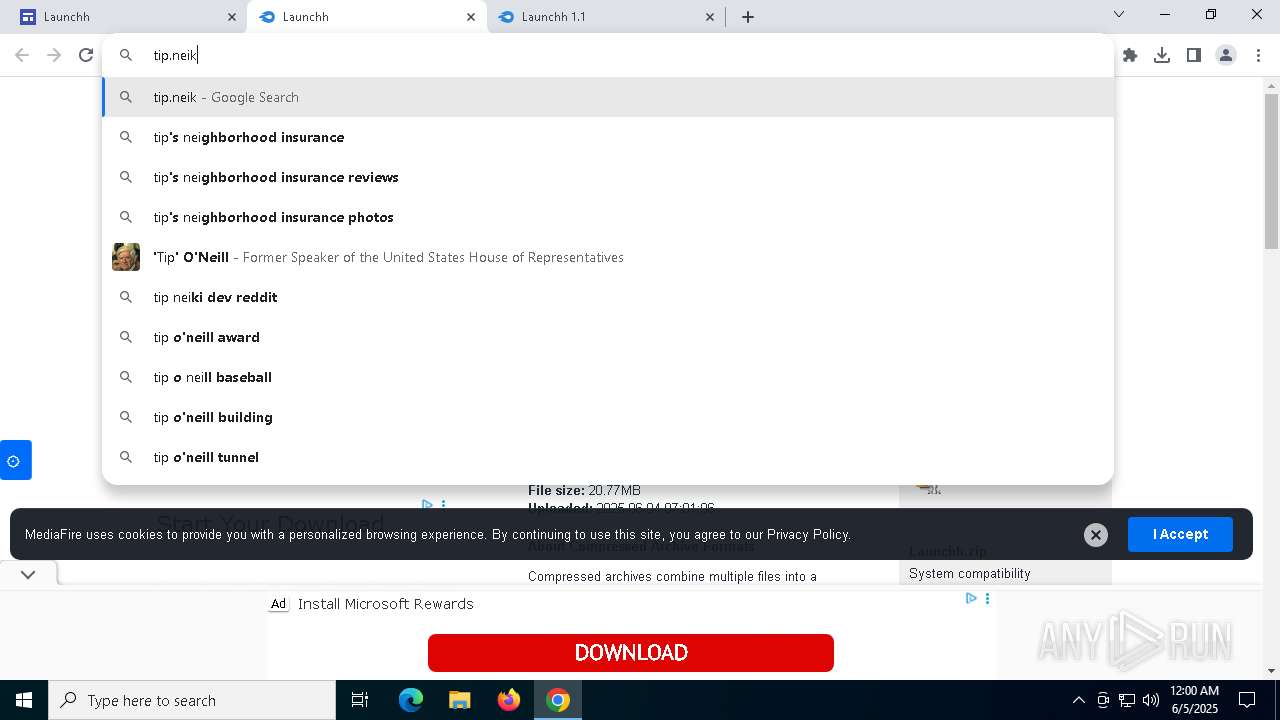Choose 'tip's neighborhood insurance' suggestion
The height and width of the screenshot is (720, 1280).
click(x=608, y=137)
